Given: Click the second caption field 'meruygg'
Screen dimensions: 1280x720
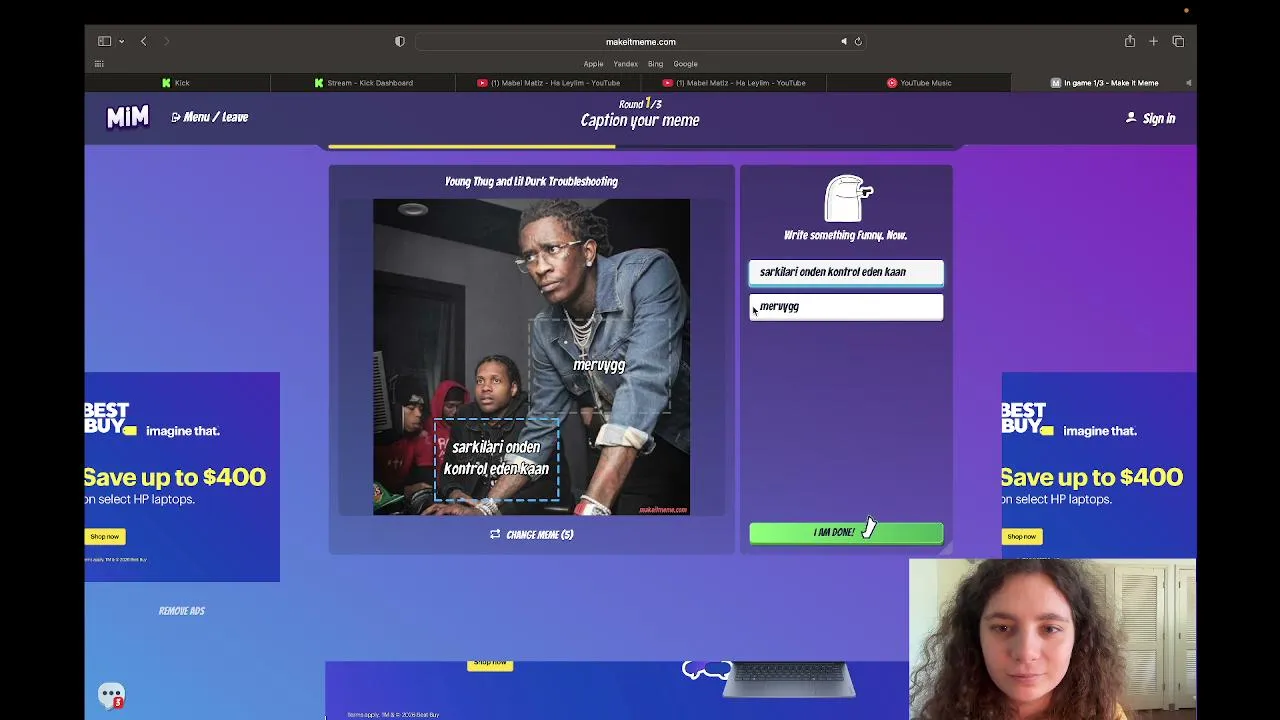Looking at the screenshot, I should pyautogui.click(x=846, y=307).
